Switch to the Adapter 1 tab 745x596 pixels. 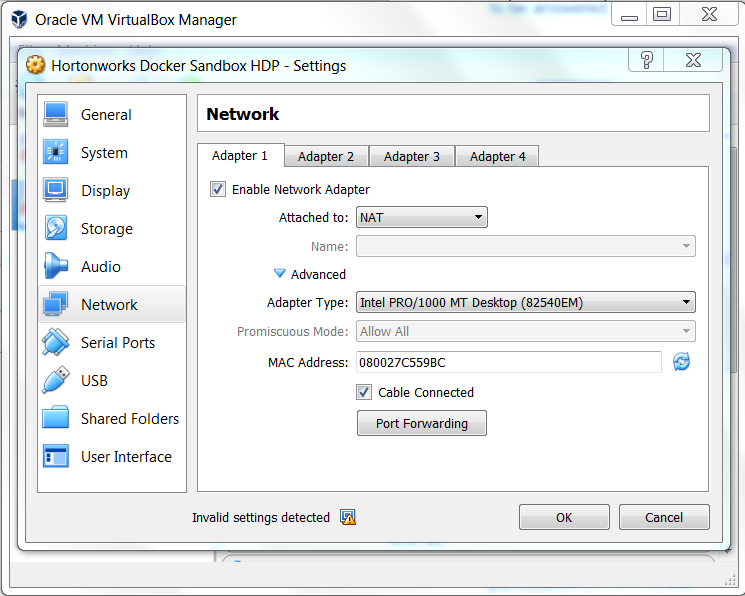240,155
